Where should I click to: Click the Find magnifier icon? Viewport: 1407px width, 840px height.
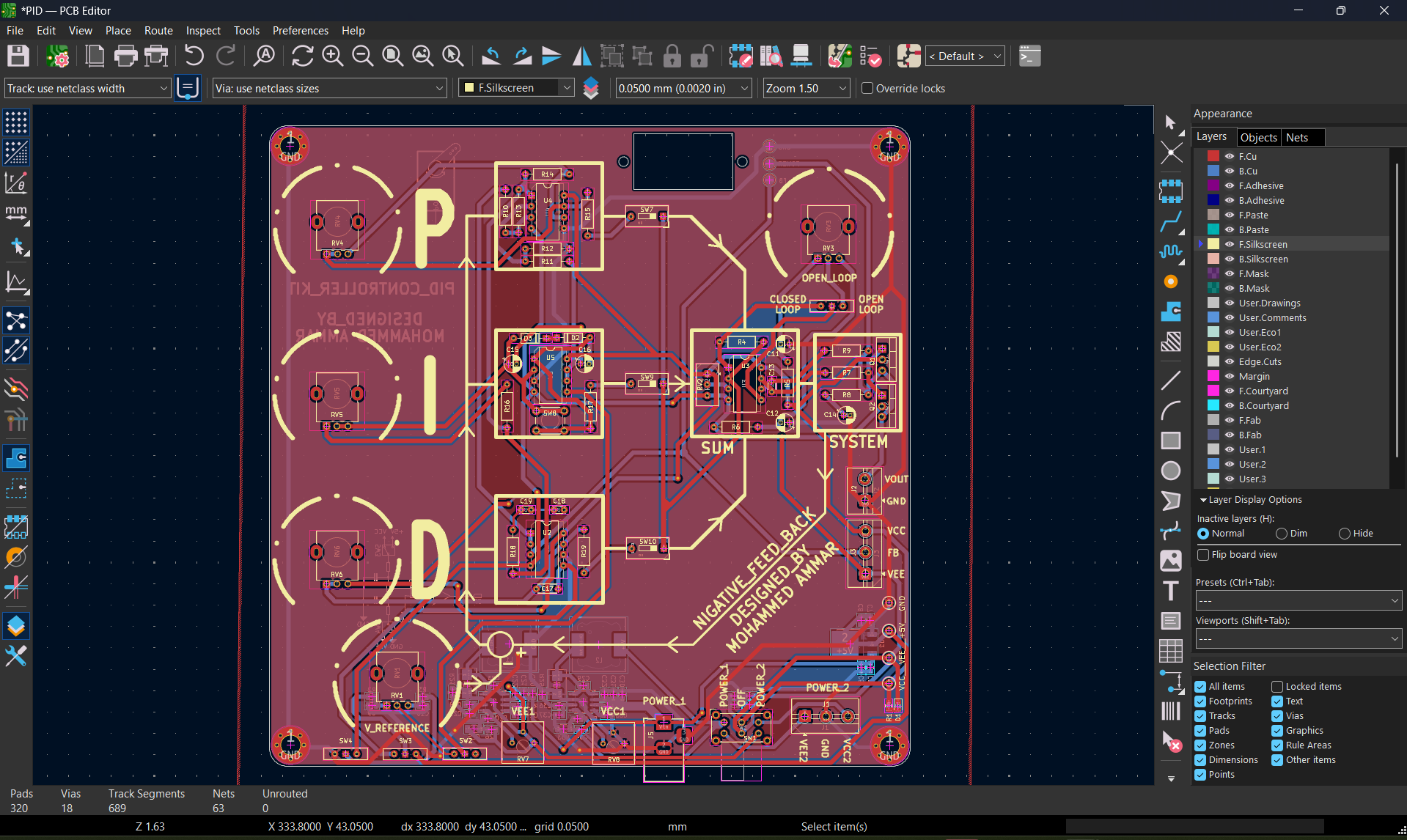pyautogui.click(x=264, y=56)
